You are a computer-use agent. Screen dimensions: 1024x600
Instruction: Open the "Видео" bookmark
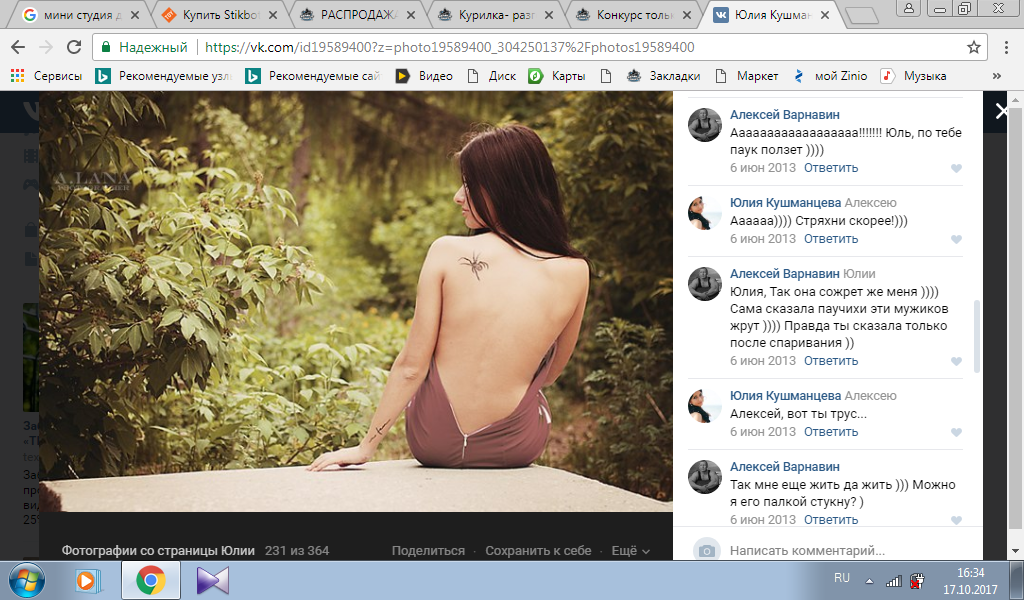tap(424, 76)
